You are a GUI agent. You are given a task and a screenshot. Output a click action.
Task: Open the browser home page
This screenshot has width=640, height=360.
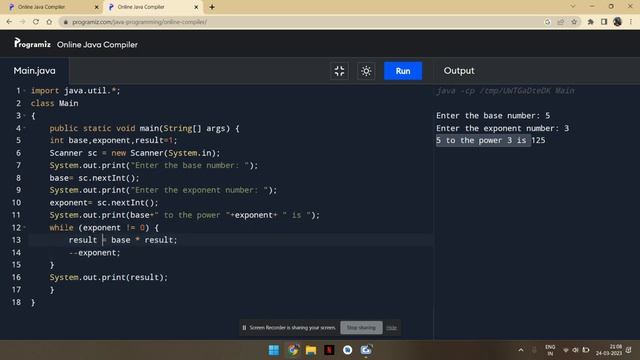point(49,22)
